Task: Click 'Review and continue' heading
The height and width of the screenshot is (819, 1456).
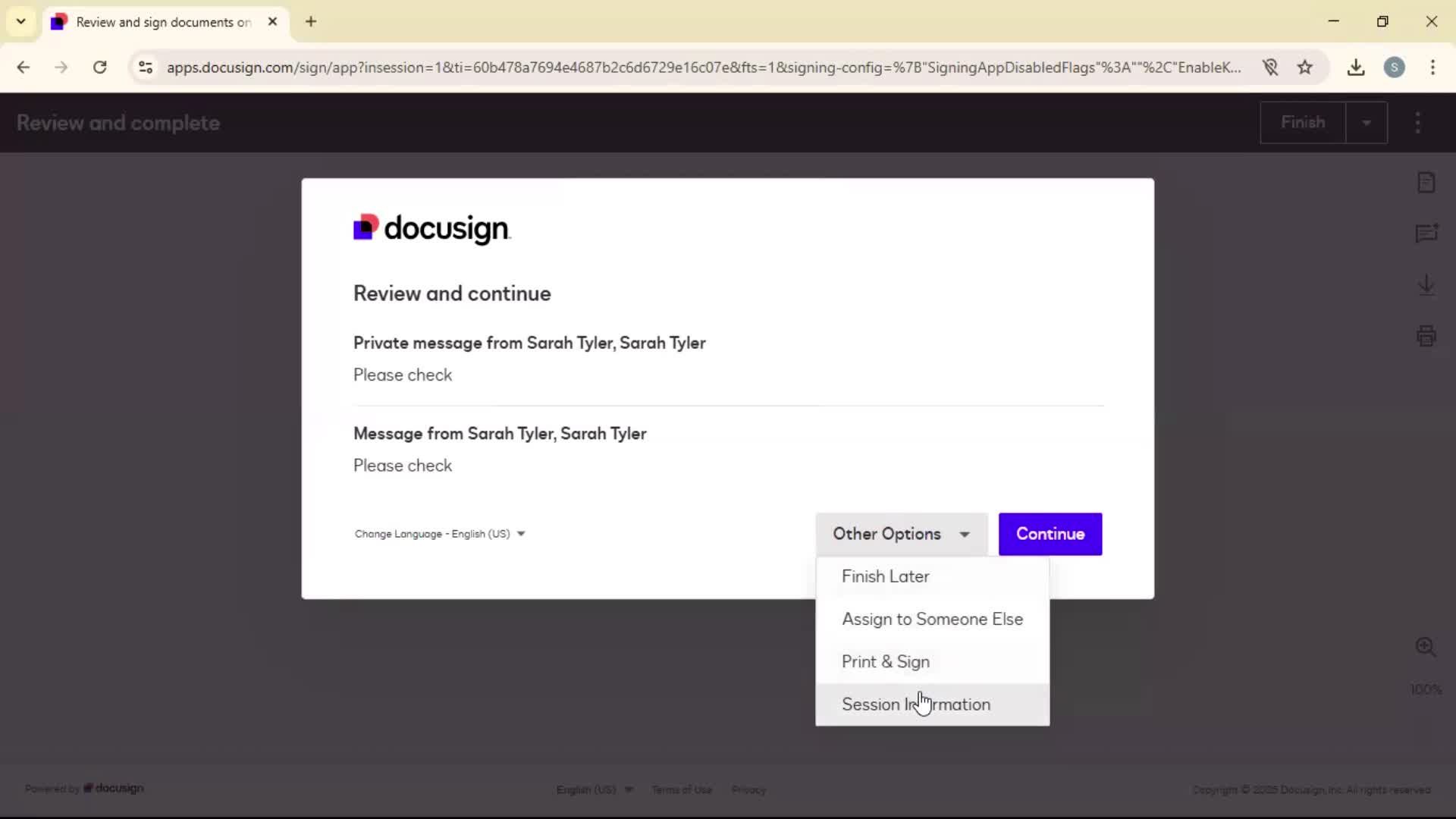Action: pyautogui.click(x=452, y=293)
